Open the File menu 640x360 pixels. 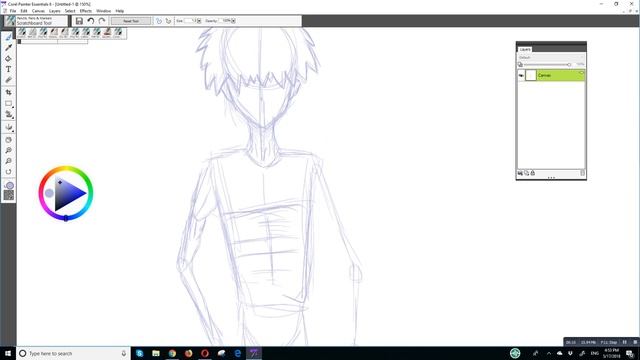(13, 11)
